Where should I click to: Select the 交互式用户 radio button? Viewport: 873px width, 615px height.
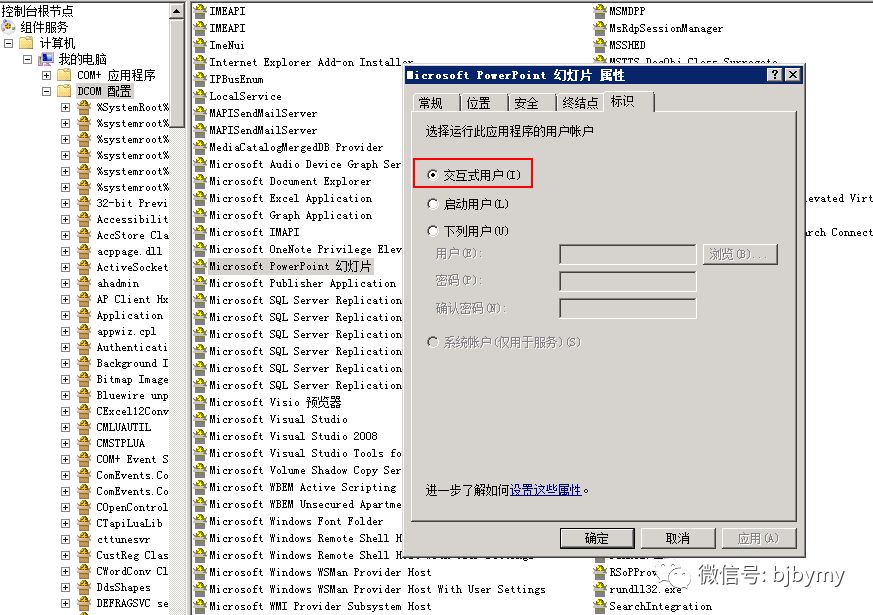click(x=432, y=175)
